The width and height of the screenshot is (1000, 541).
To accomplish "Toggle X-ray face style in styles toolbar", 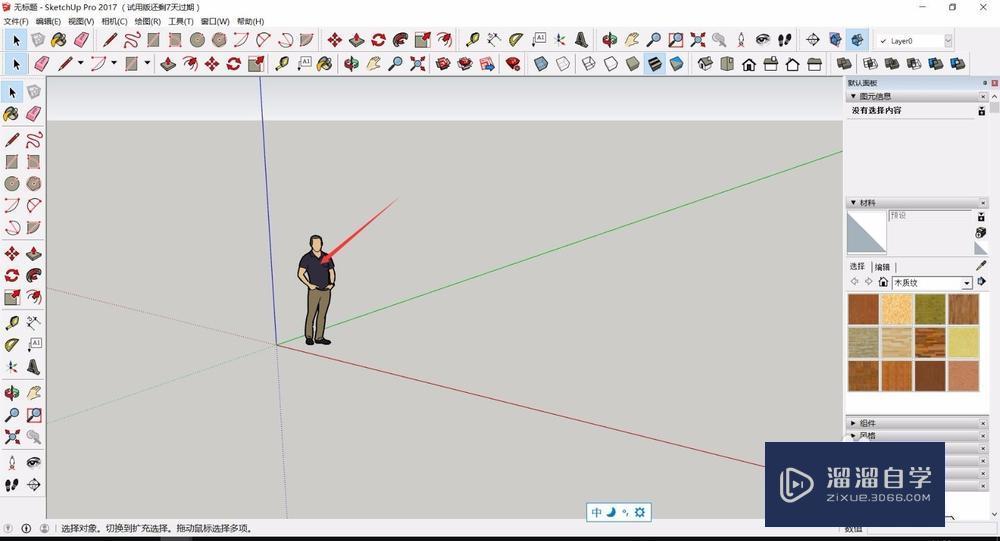I will (541, 64).
